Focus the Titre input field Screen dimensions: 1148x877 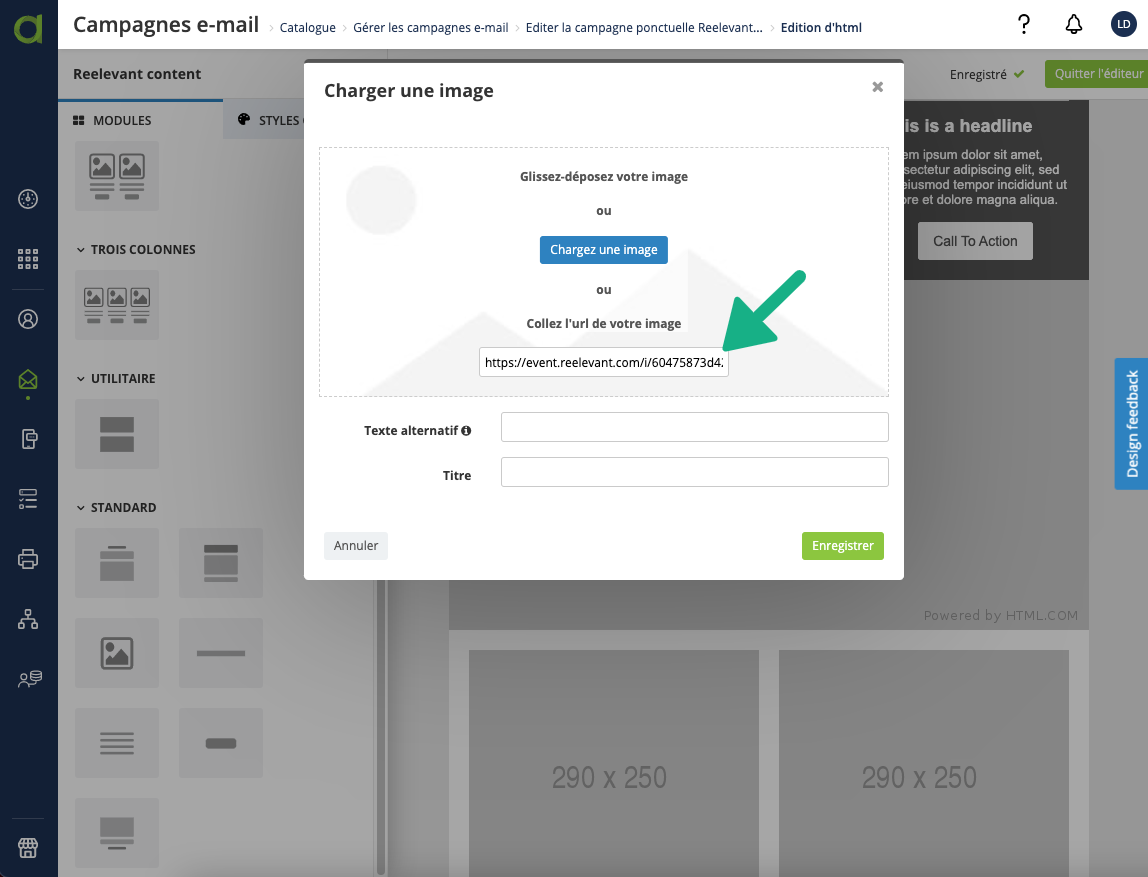pyautogui.click(x=694, y=472)
